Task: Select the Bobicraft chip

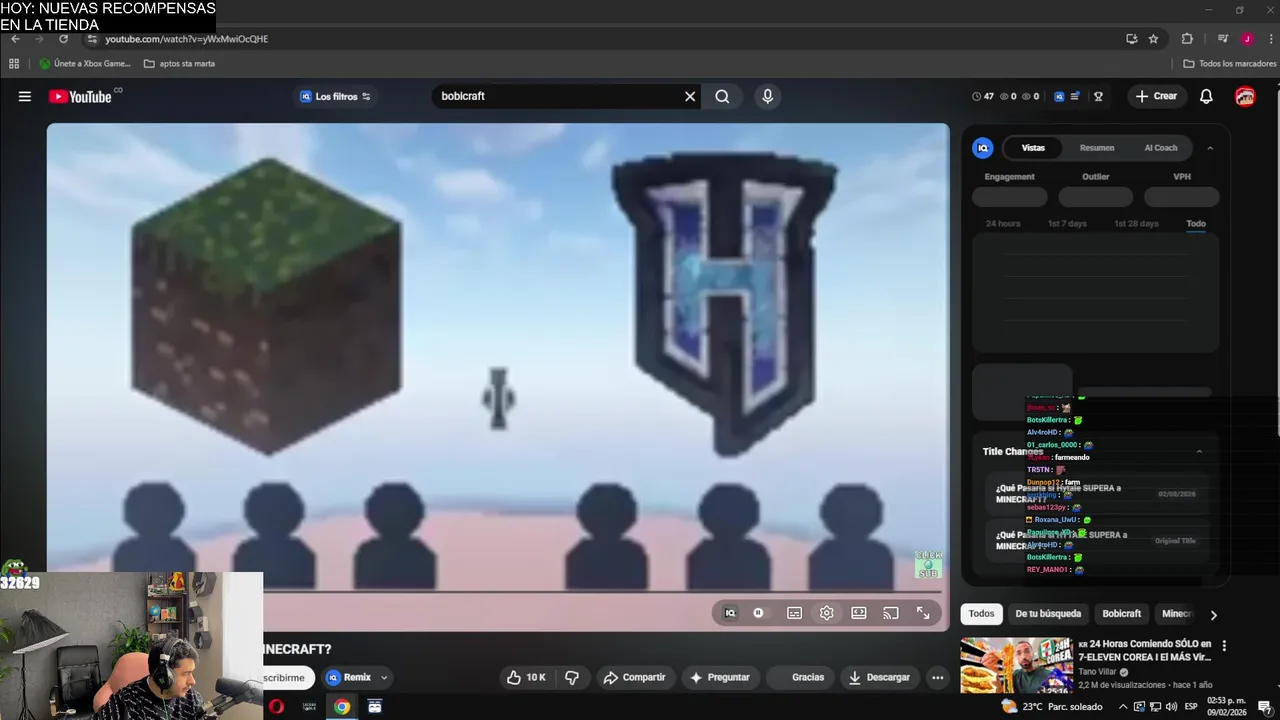Action: tap(1121, 614)
